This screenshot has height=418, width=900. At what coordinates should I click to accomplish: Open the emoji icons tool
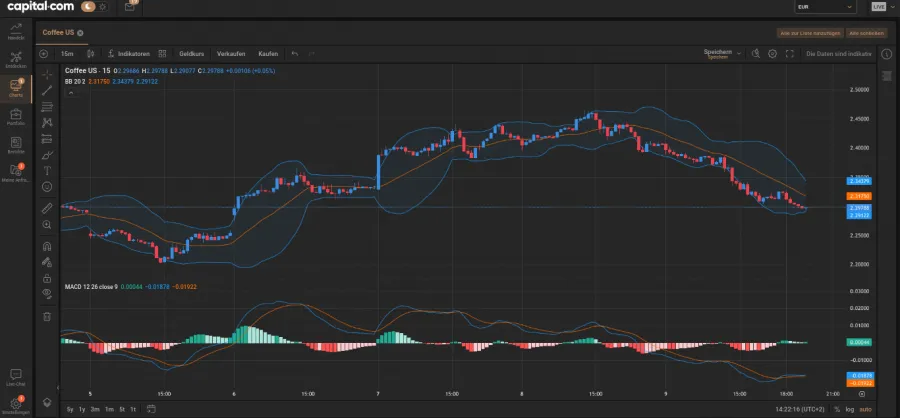[x=47, y=187]
